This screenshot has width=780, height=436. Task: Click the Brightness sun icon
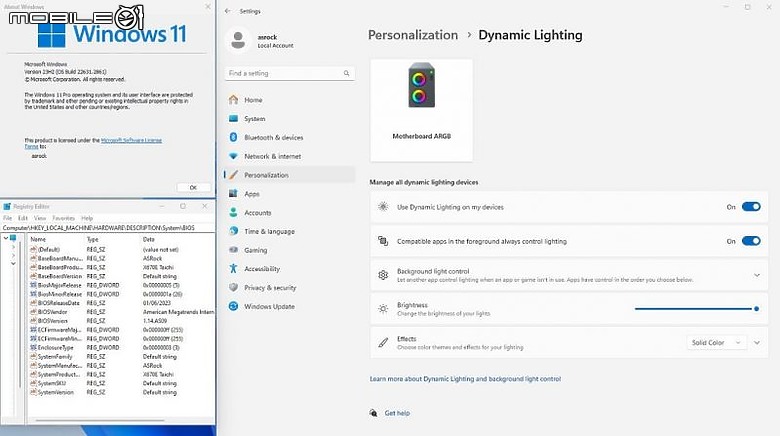point(383,309)
